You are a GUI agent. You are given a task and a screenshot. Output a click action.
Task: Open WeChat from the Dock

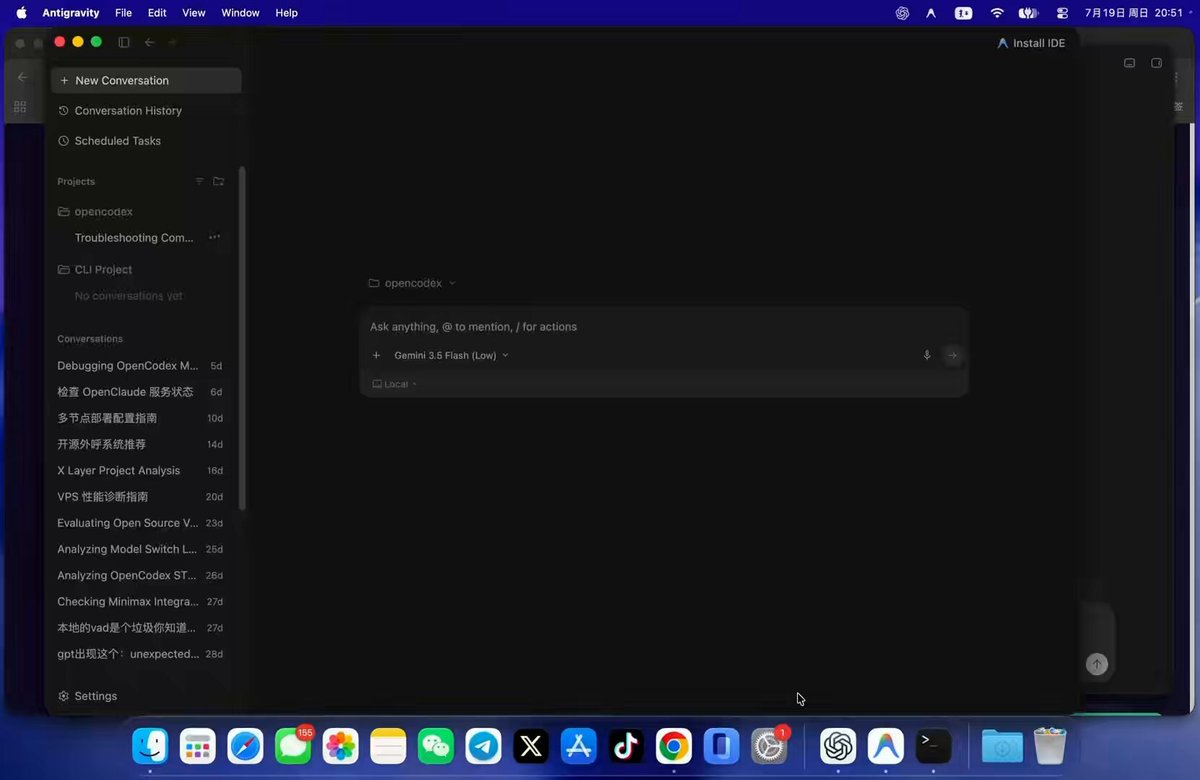pyautogui.click(x=436, y=746)
